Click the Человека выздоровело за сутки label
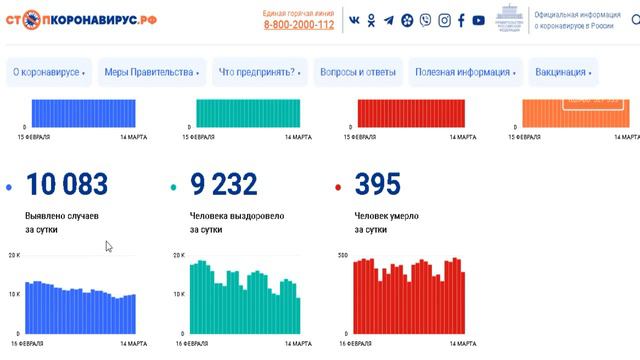Screen dimensions: 640x360 (237, 222)
